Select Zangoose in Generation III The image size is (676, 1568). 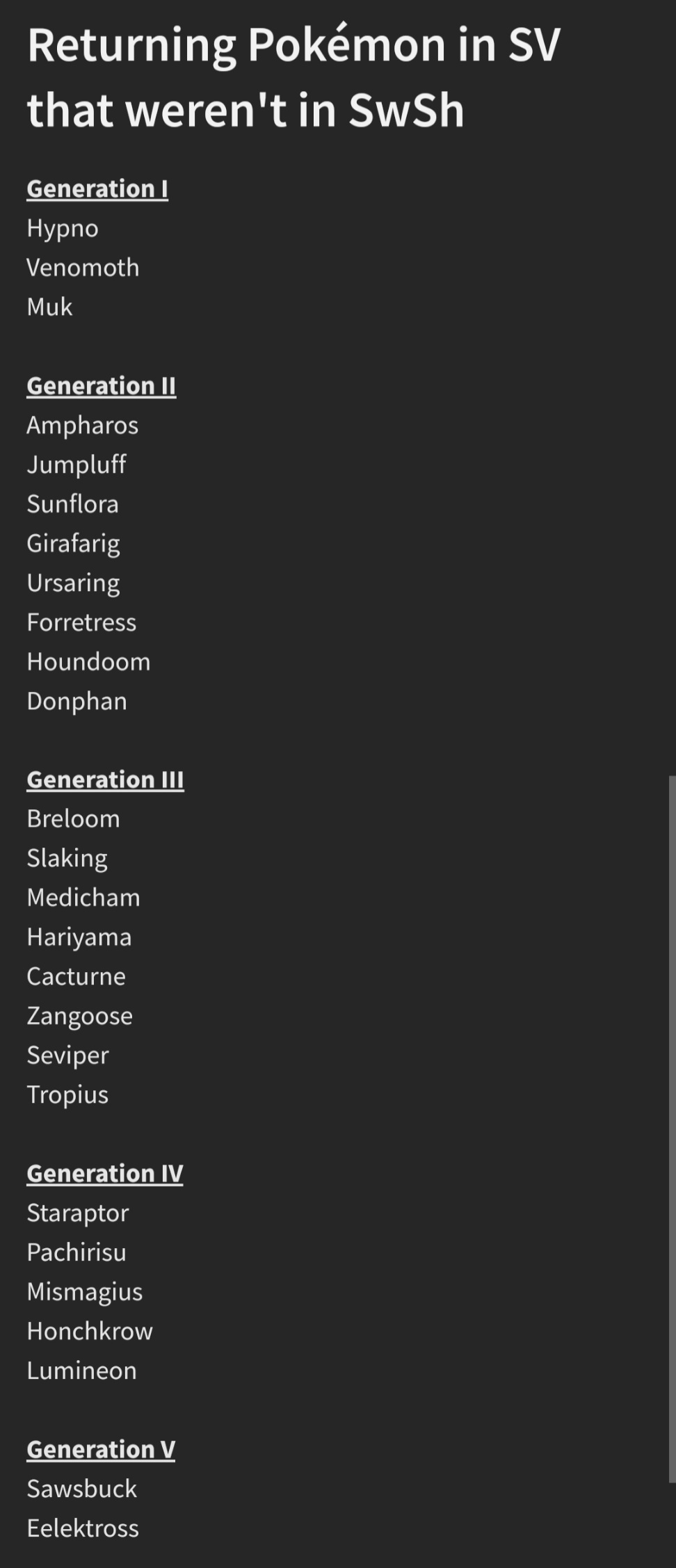point(79,1017)
